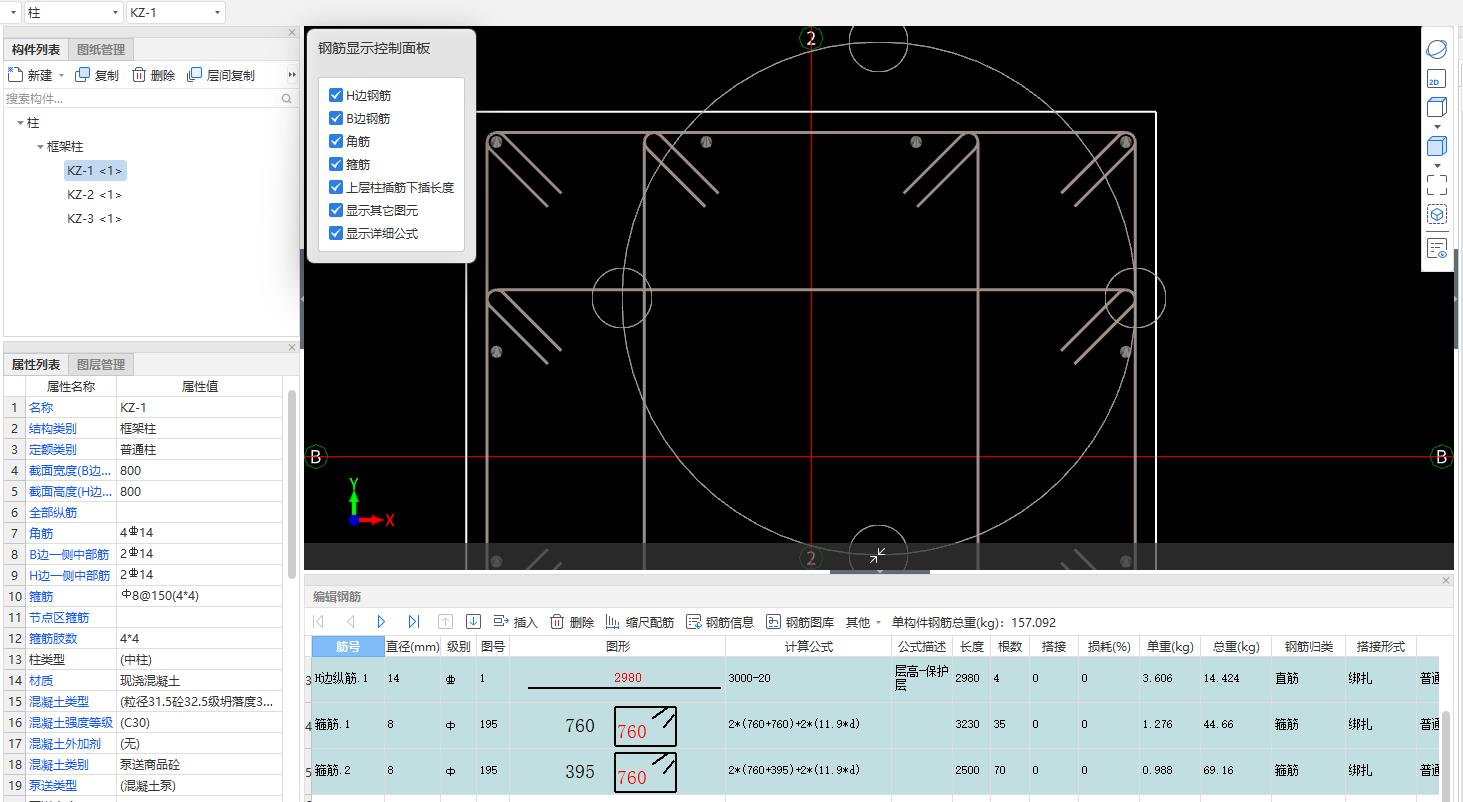The image size is (1463, 802).
Task: Click the search magnifier icon
Action: 287,99
